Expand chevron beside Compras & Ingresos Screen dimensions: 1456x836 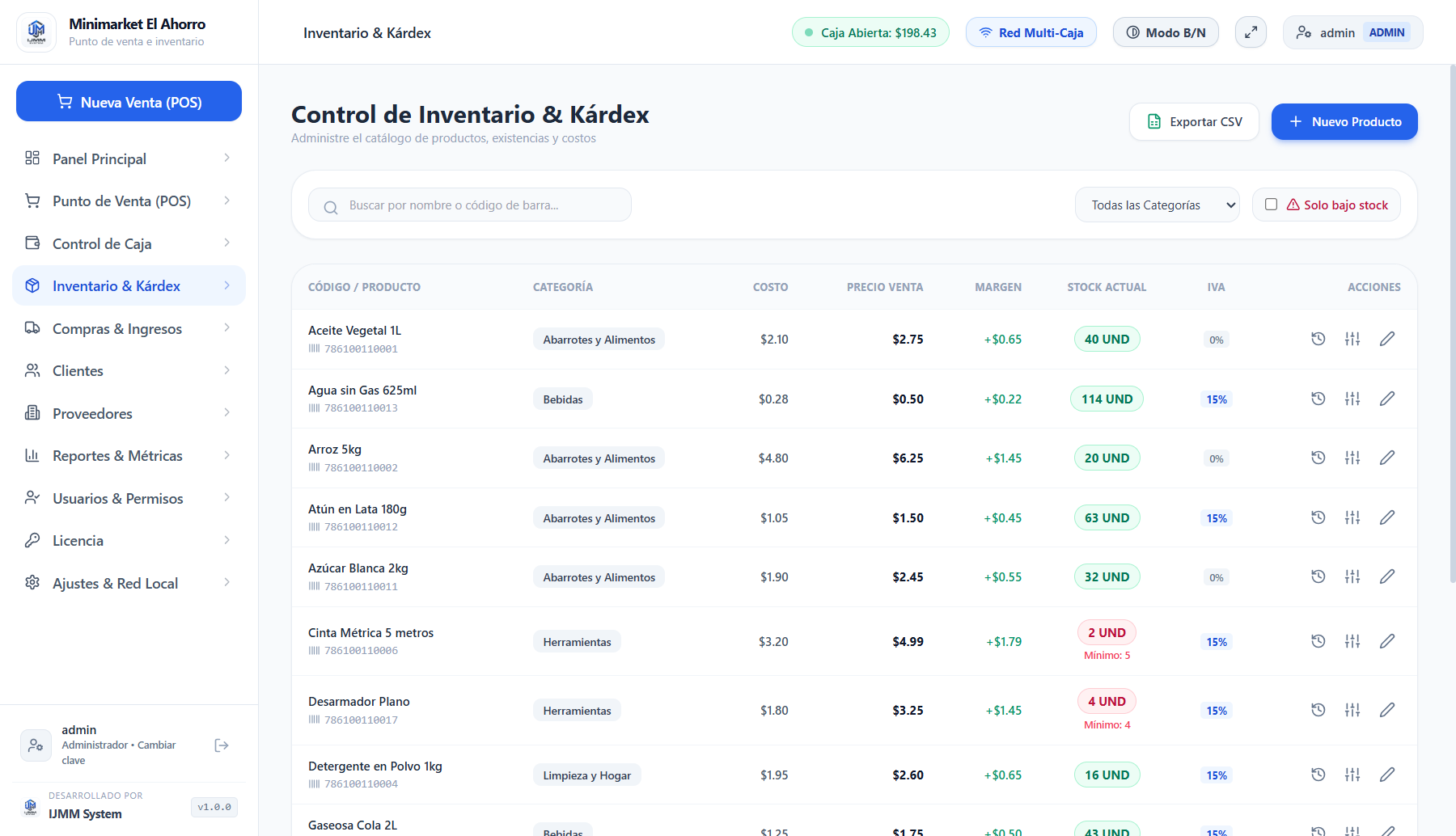click(226, 328)
